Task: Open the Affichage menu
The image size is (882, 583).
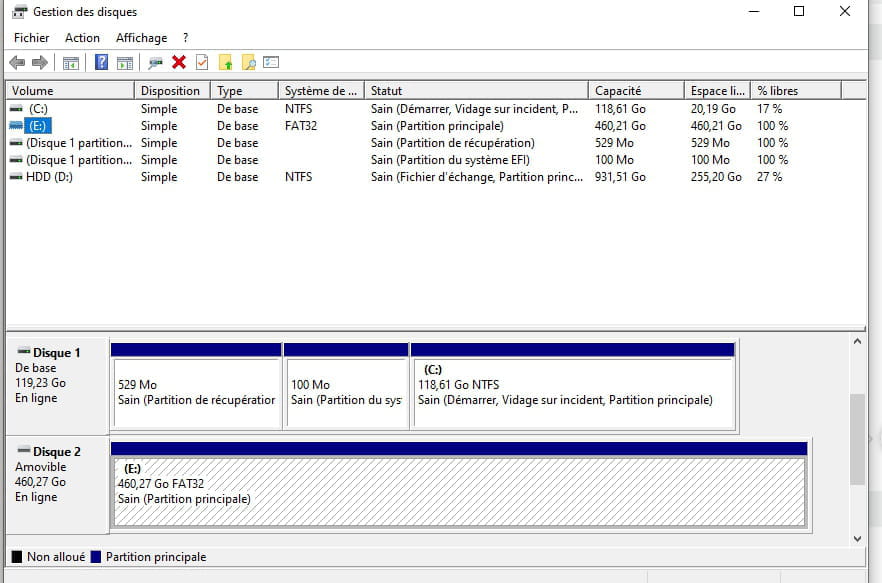Action: (141, 38)
